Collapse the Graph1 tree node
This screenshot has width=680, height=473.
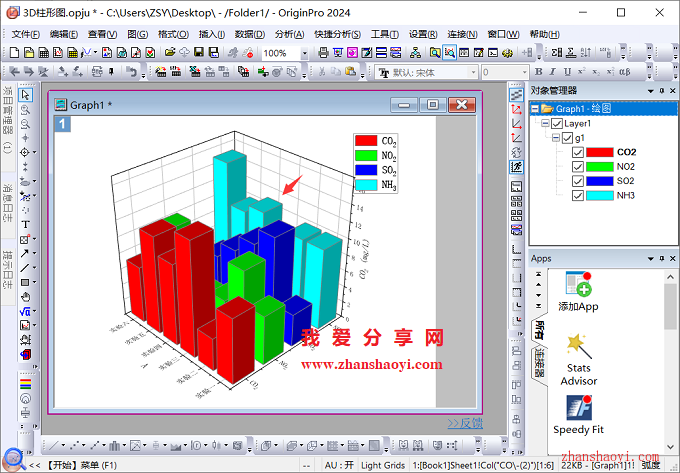(535, 108)
